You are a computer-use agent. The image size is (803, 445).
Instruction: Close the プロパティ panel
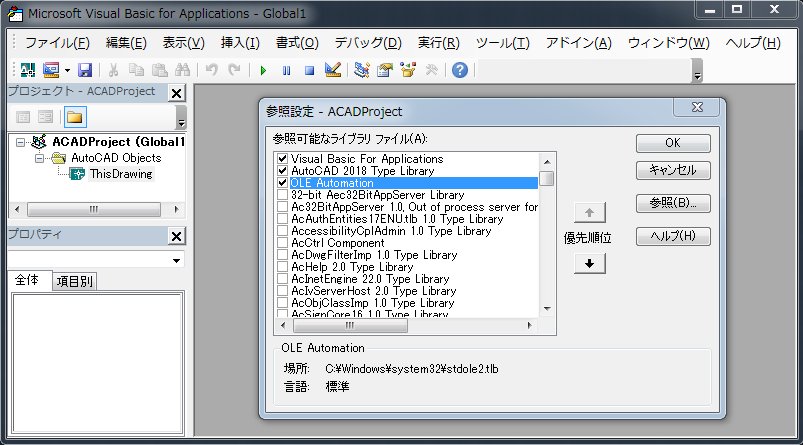point(176,236)
